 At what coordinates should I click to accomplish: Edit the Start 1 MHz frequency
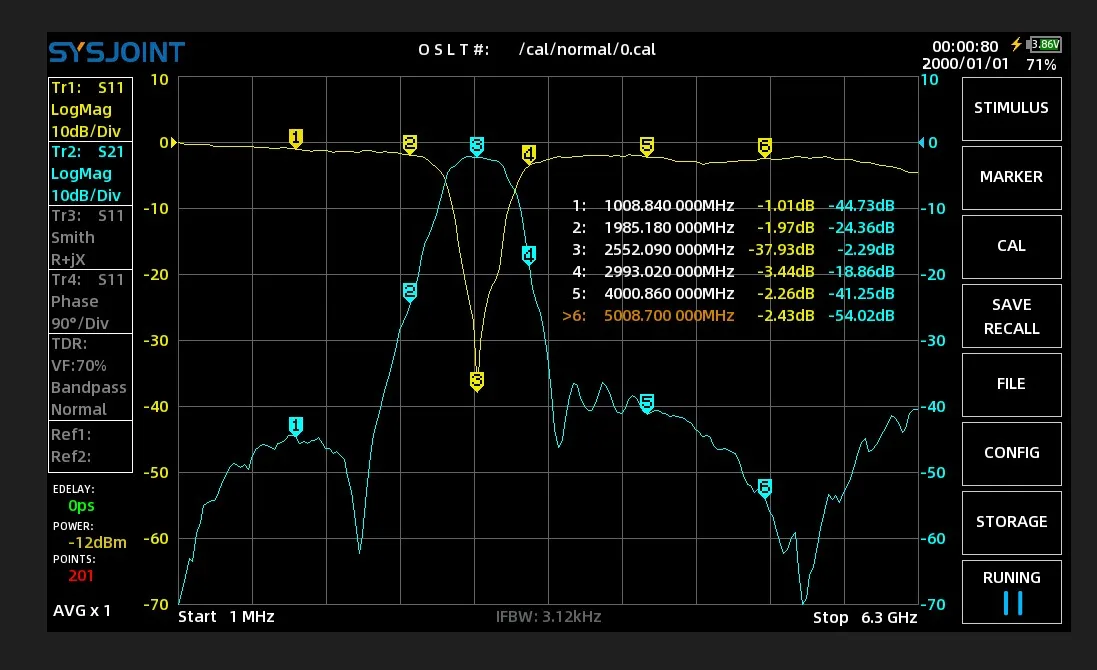(226, 617)
